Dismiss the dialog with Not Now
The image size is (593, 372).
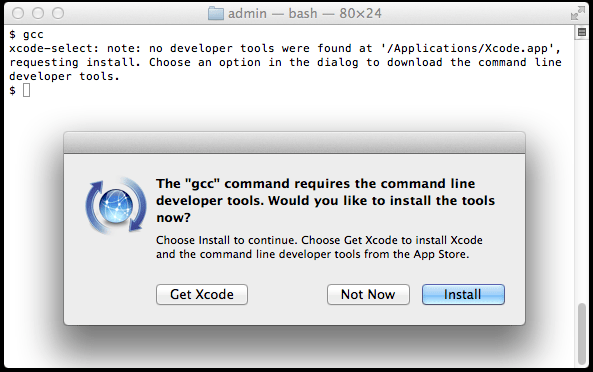[x=368, y=294]
